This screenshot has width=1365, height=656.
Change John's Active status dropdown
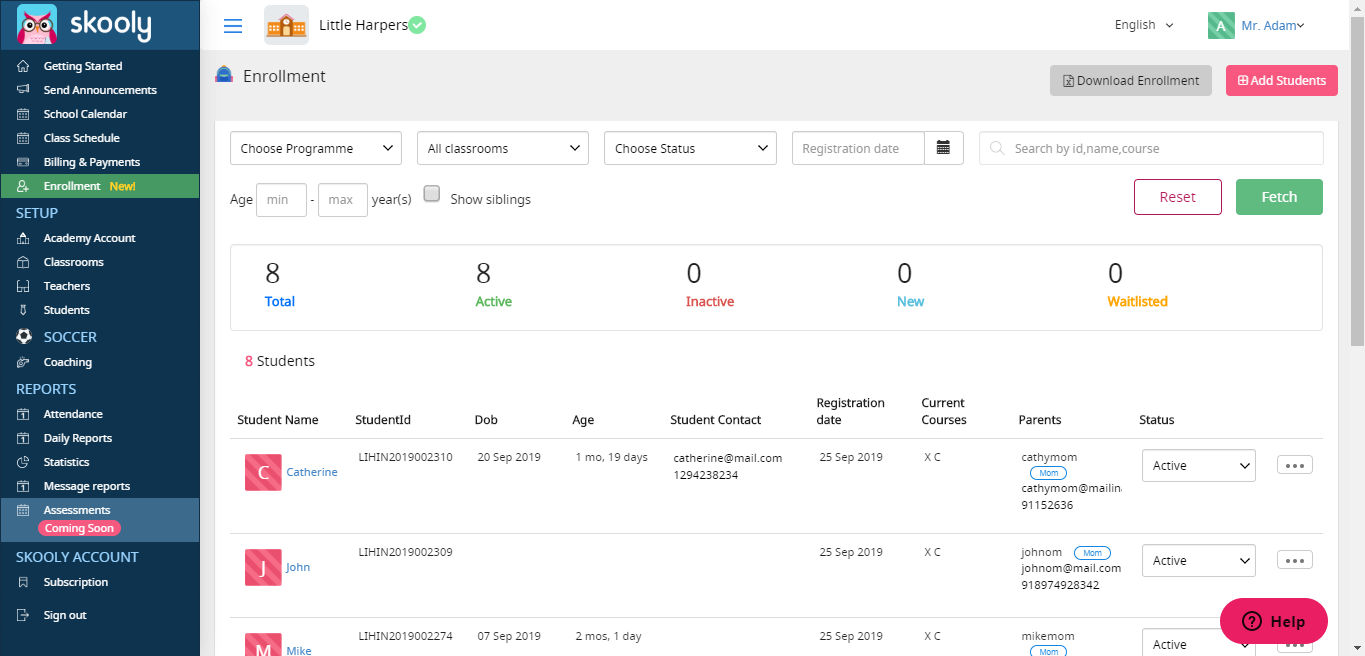click(x=1198, y=560)
